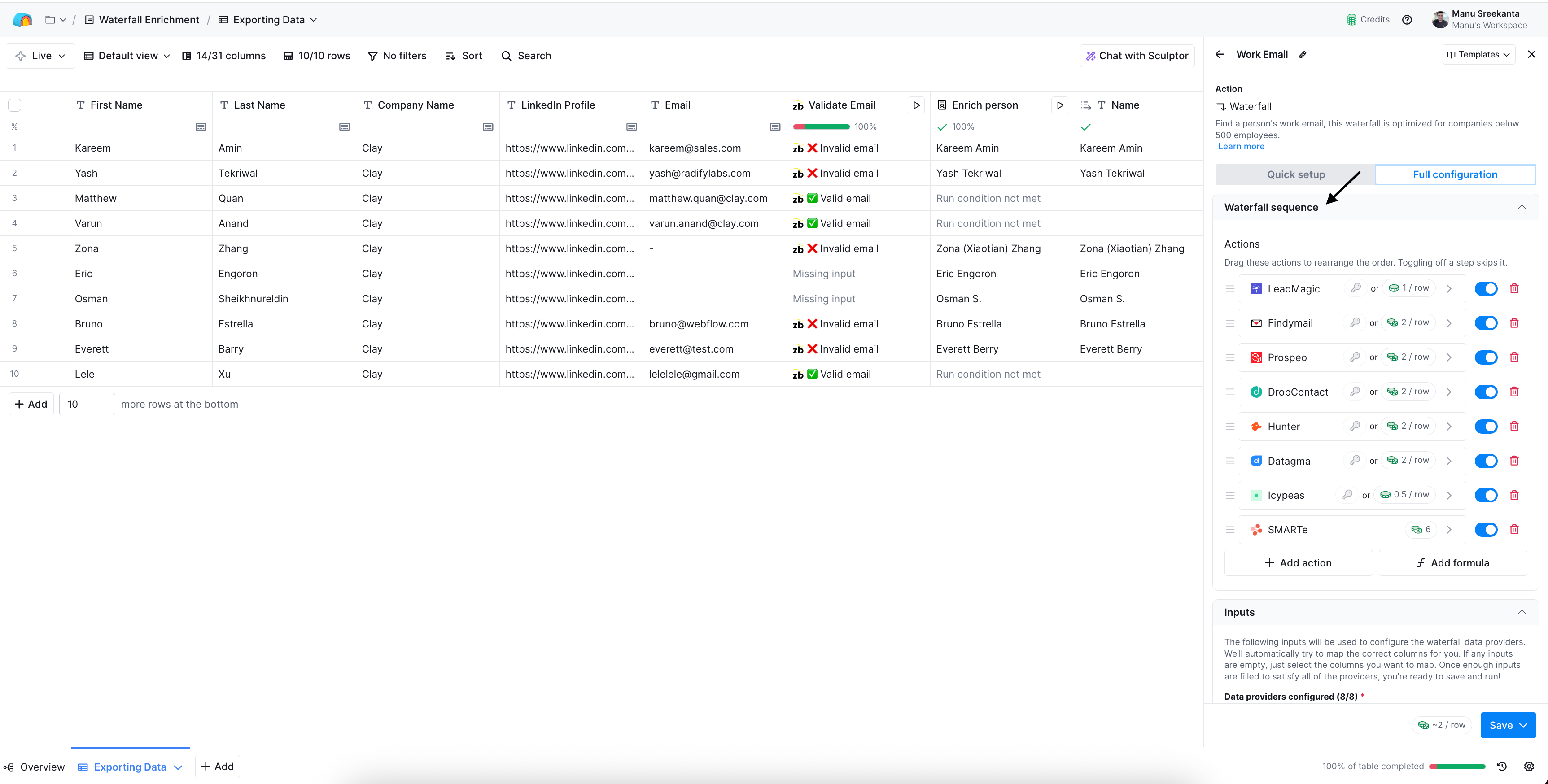1548x784 pixels.
Task: Click the pencil icon to rename Work Email
Action: [1303, 55]
